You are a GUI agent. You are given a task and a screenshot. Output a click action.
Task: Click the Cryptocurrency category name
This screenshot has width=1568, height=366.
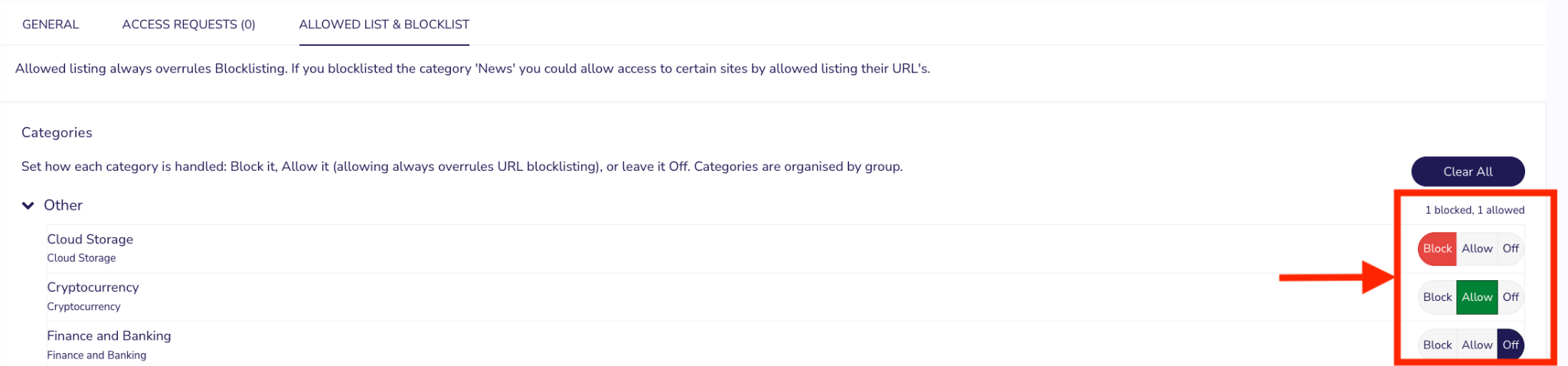pos(93,287)
